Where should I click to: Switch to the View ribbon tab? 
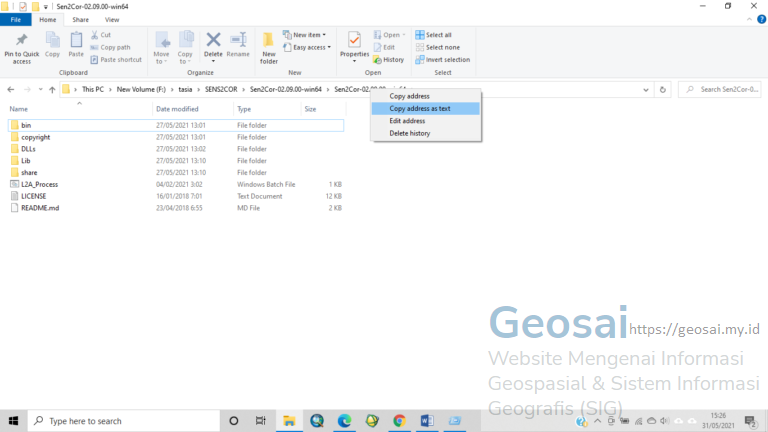point(112,19)
